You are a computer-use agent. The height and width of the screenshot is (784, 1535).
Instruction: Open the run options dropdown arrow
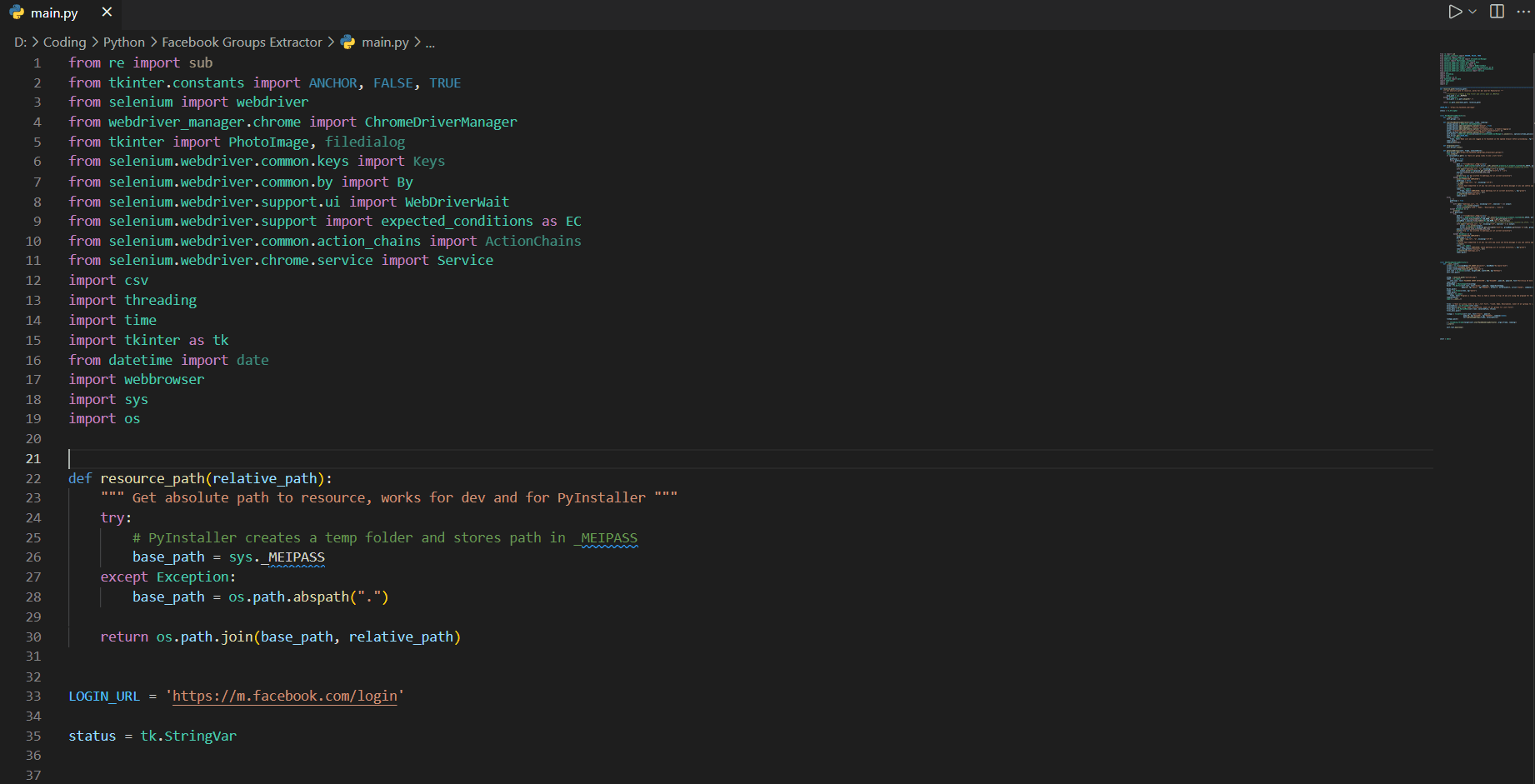[x=1472, y=12]
